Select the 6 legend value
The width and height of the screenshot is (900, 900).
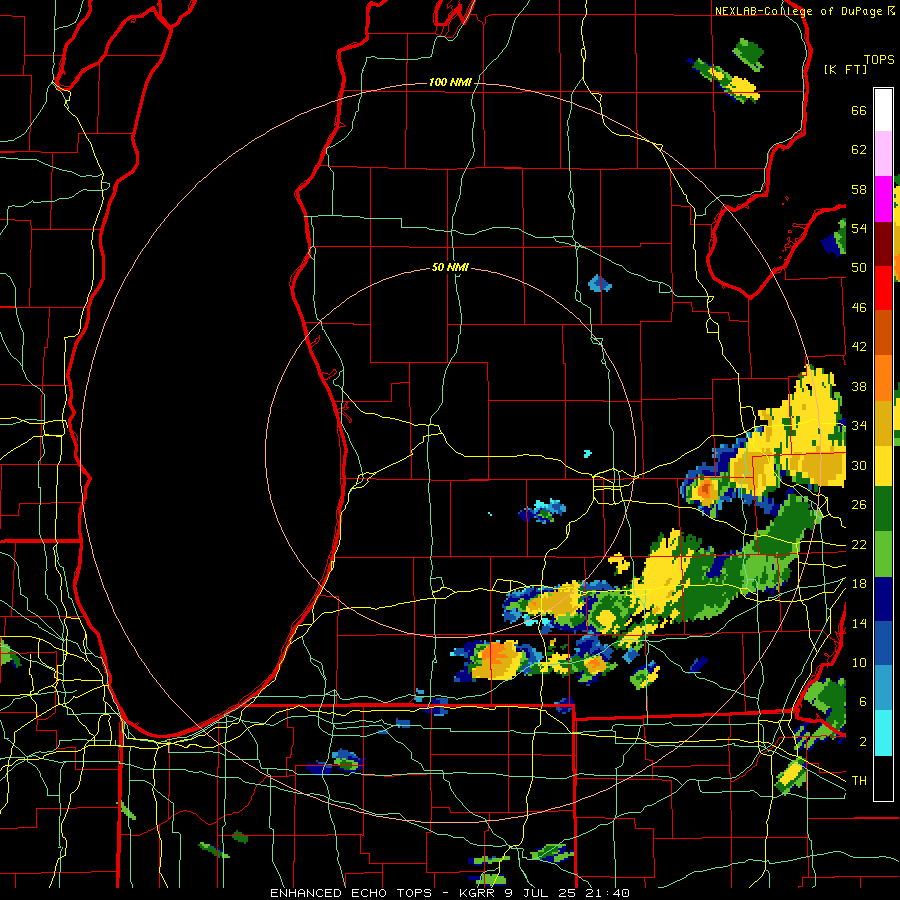(x=862, y=701)
